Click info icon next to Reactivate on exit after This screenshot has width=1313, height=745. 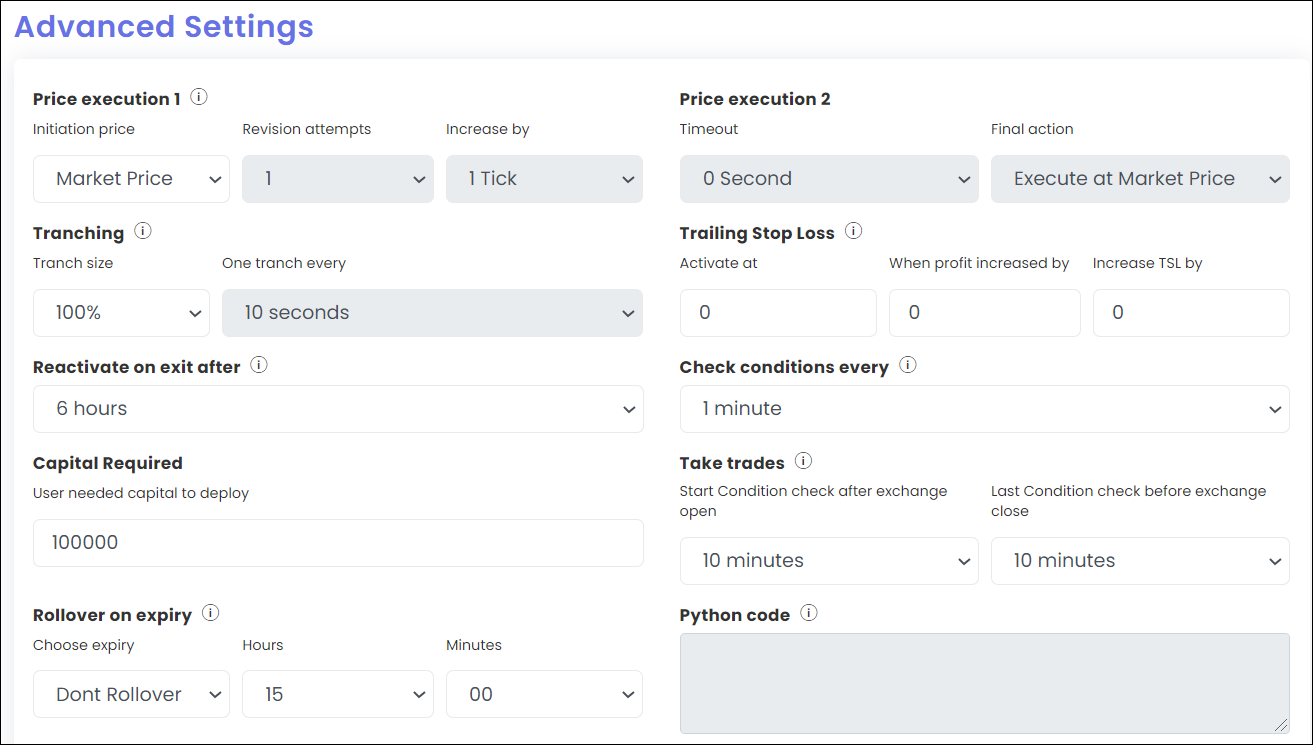coord(259,365)
